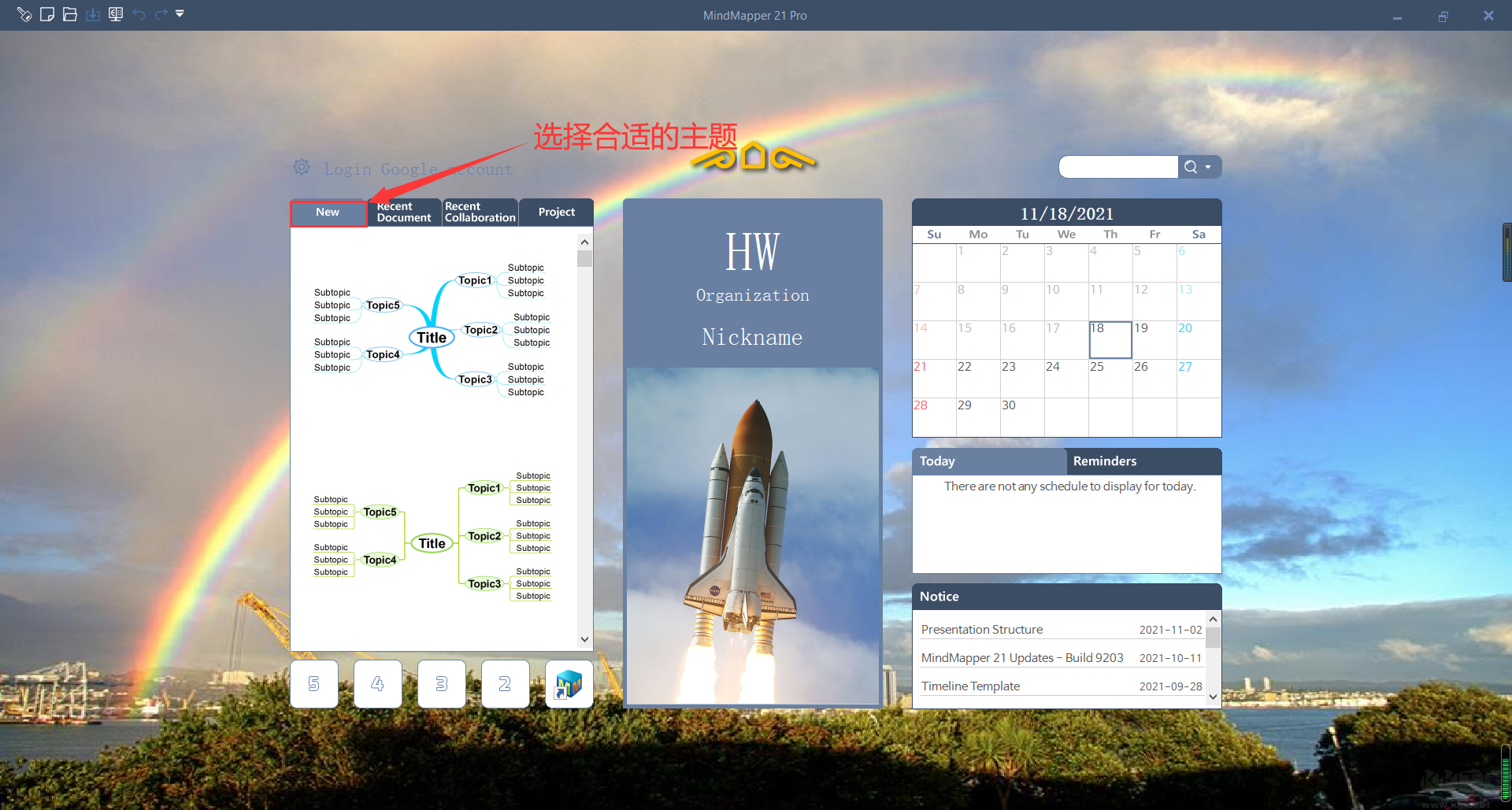Screen dimensions: 1512x810
Task: Click the search input field
Action: point(1118,167)
